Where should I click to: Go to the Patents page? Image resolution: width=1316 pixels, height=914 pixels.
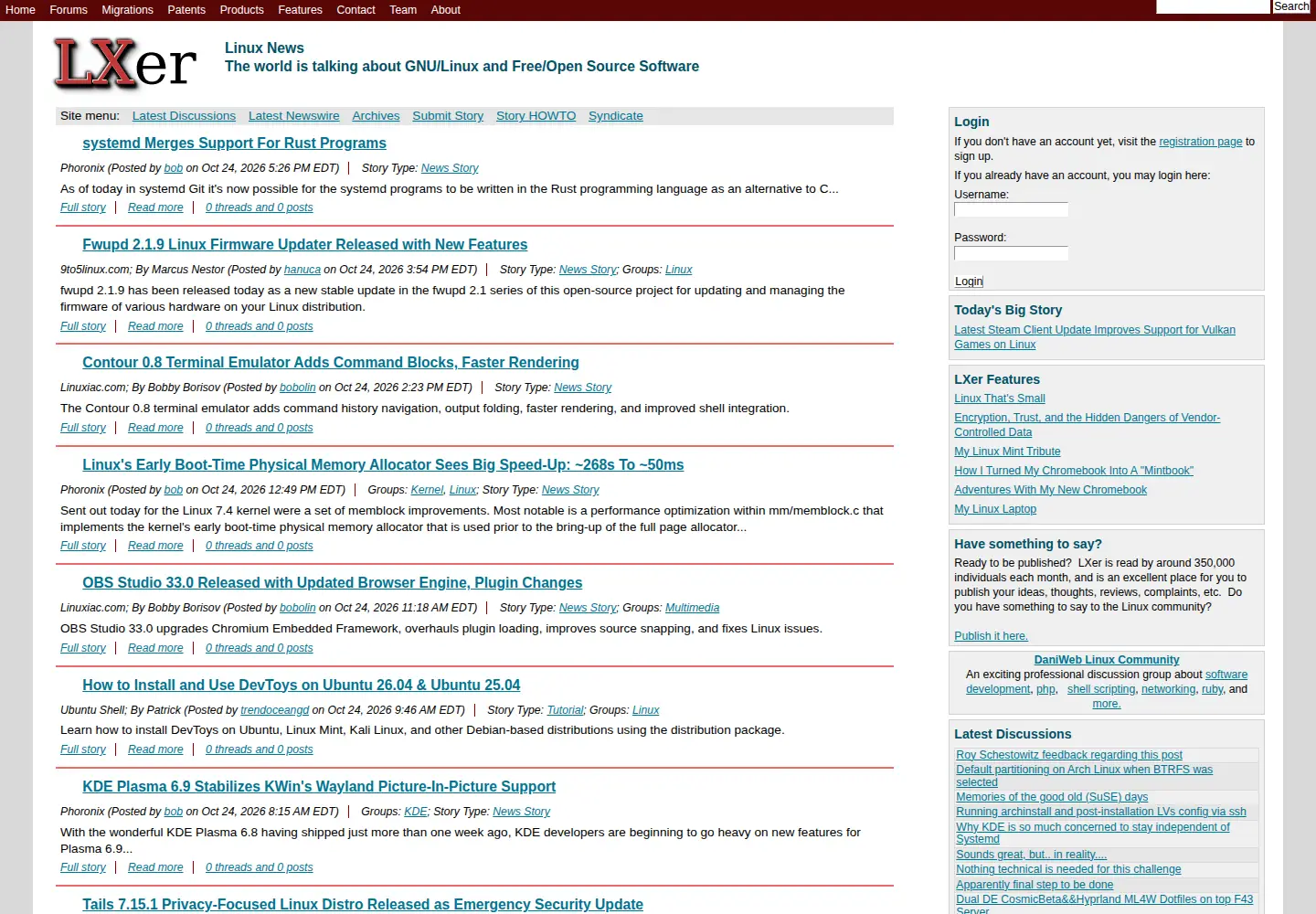pos(186,10)
